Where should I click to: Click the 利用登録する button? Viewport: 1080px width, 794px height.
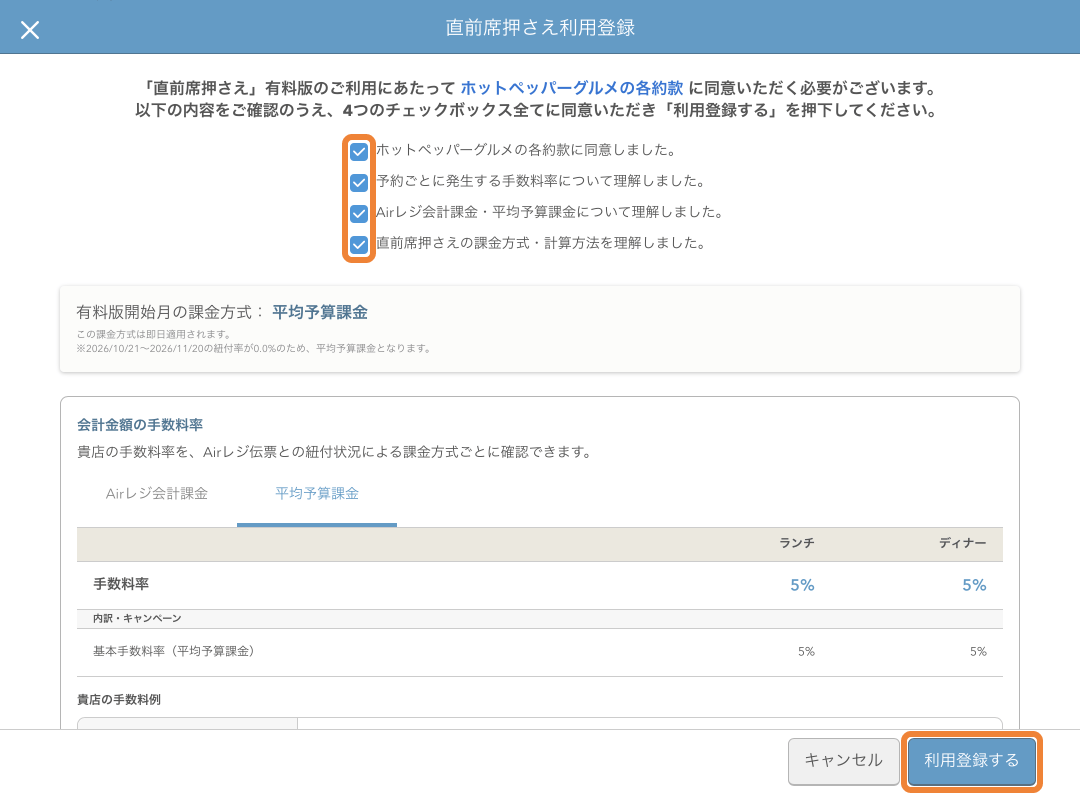click(972, 760)
